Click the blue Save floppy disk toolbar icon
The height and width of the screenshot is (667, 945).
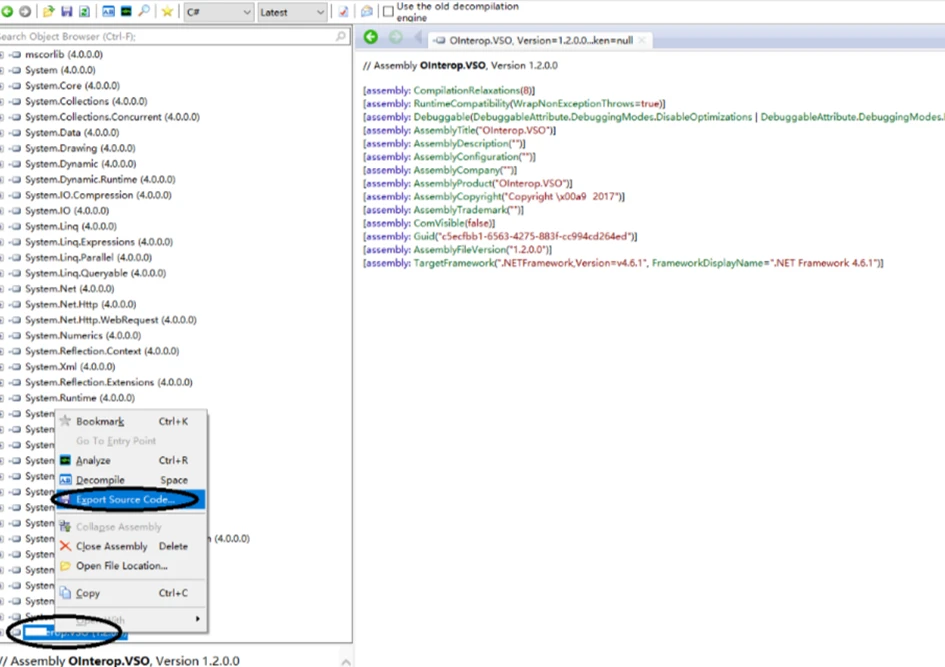(x=67, y=12)
